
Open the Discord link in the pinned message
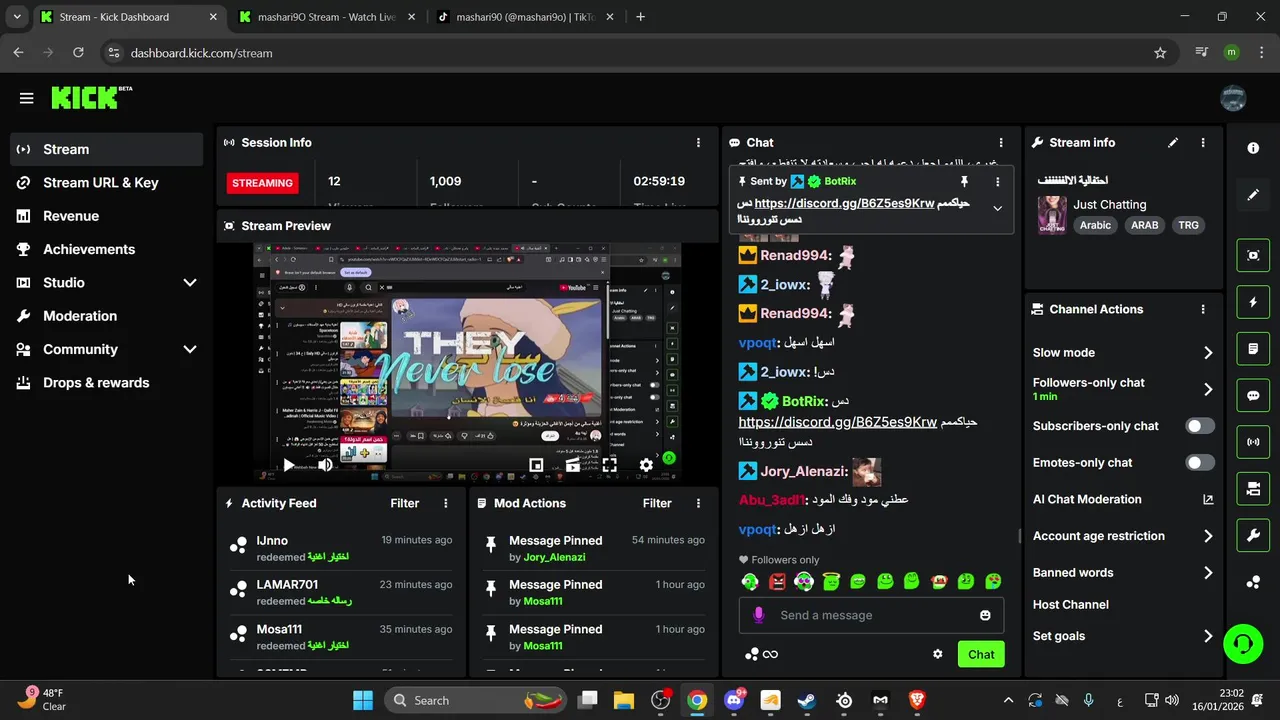[x=844, y=203]
